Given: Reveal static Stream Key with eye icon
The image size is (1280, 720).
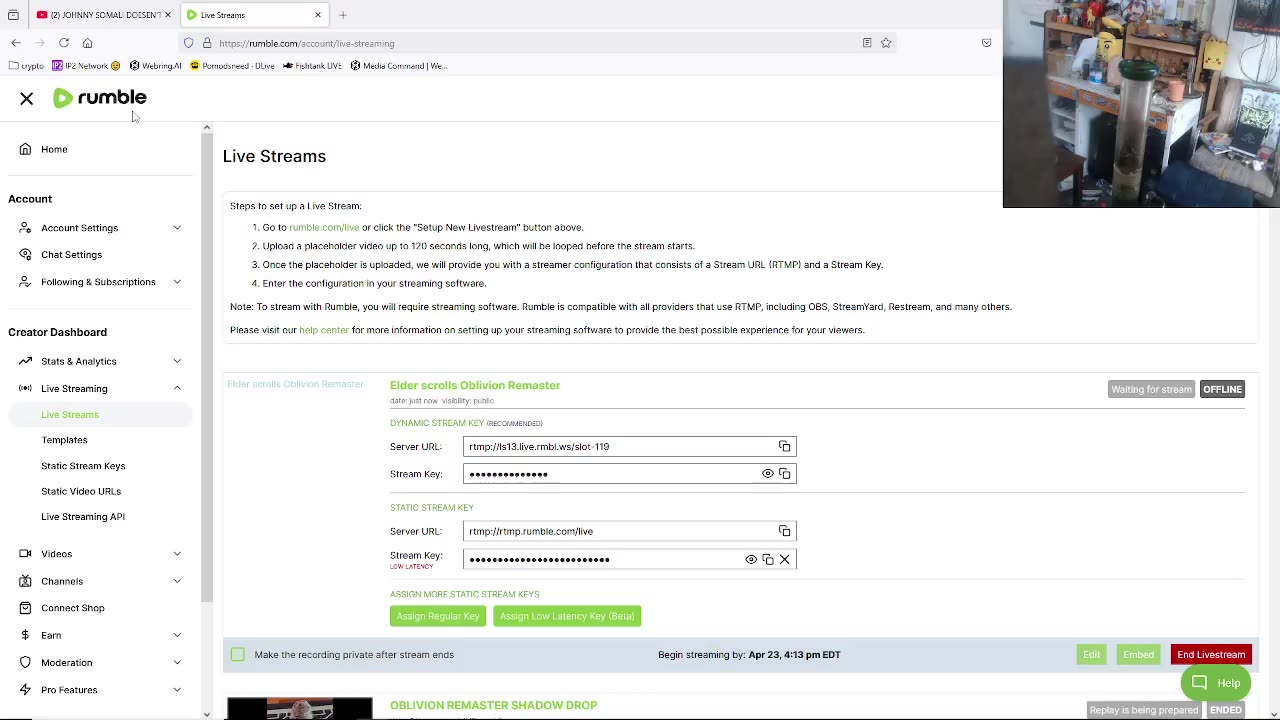Looking at the screenshot, I should (x=751, y=559).
